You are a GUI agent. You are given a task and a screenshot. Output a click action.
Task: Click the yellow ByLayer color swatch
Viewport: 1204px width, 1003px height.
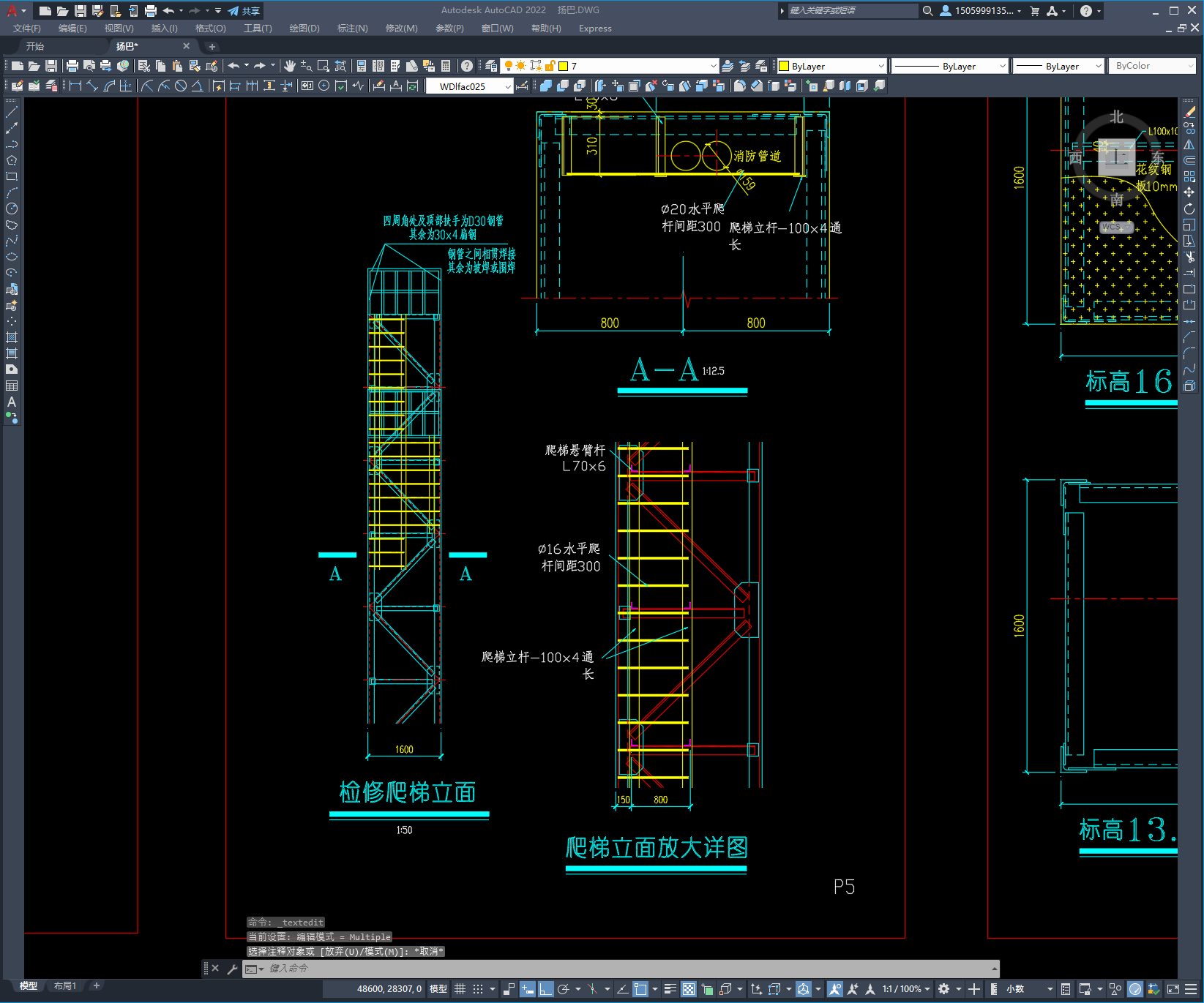[784, 66]
